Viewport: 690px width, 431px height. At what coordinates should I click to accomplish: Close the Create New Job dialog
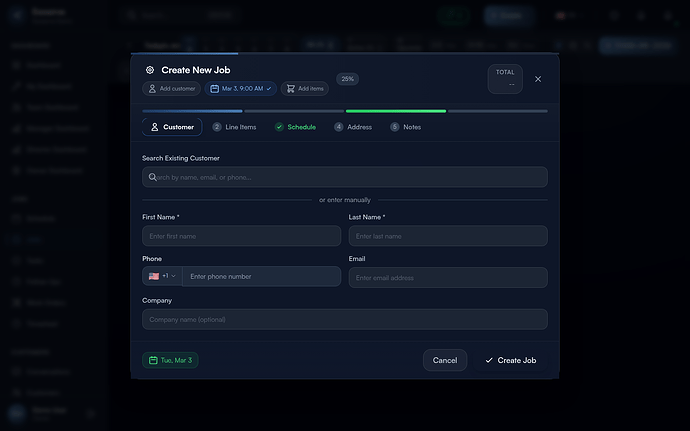538,79
